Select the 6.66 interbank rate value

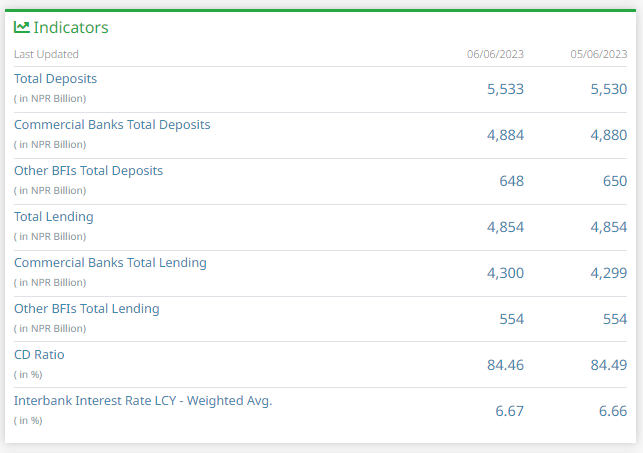tap(613, 411)
